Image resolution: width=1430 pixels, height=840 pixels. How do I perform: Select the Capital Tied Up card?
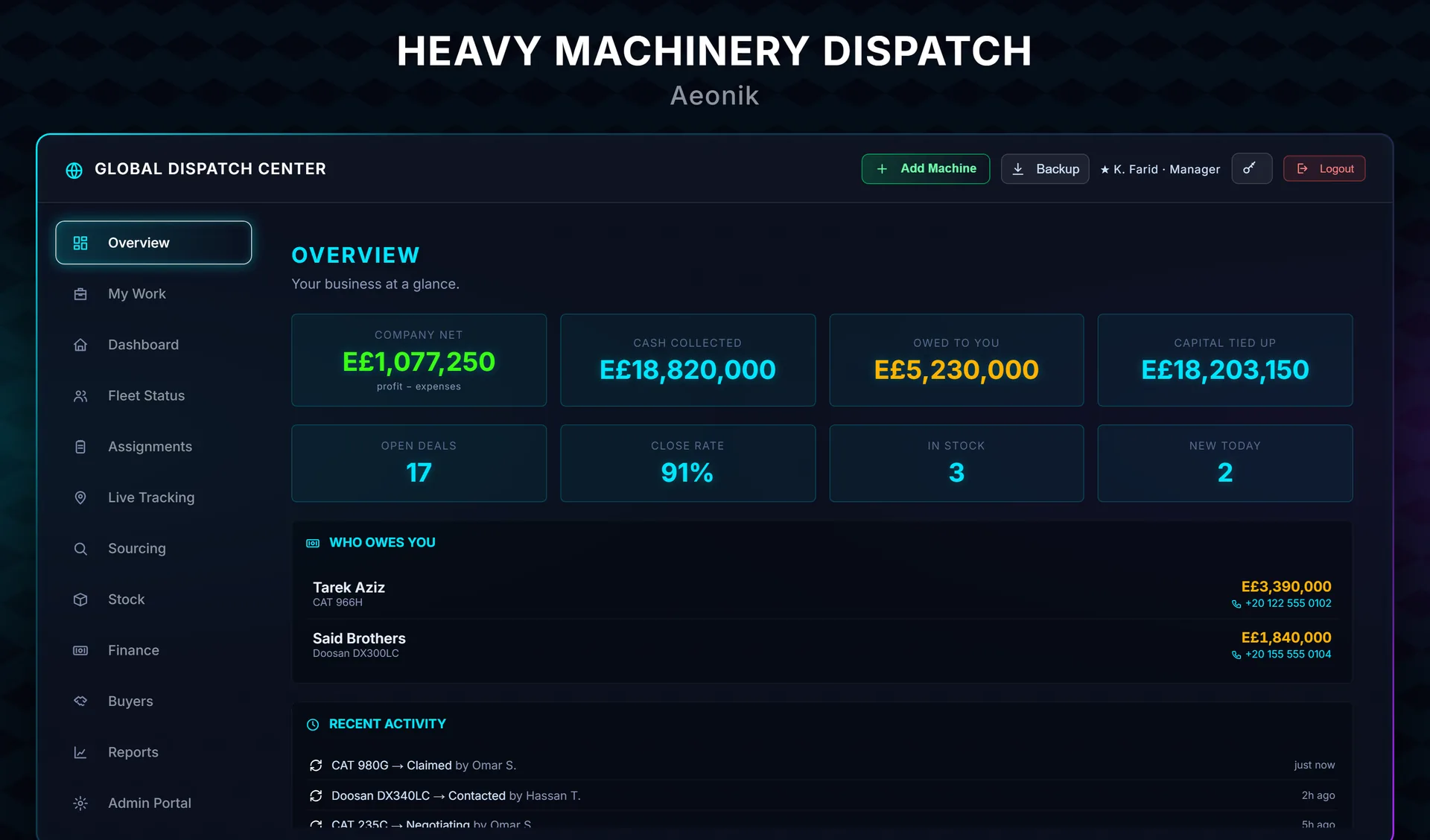pyautogui.click(x=1225, y=360)
